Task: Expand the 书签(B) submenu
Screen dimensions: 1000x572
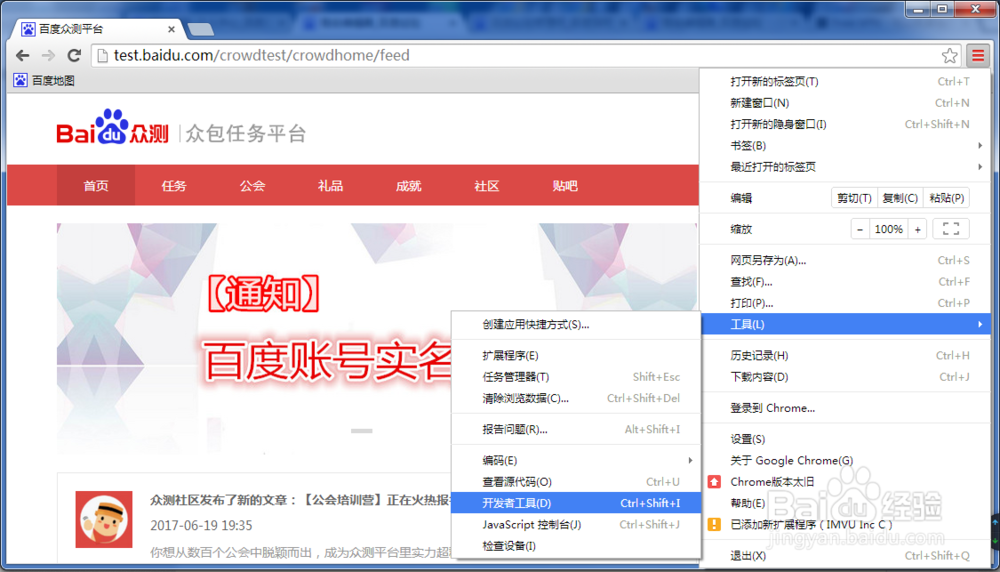Action: click(x=845, y=145)
